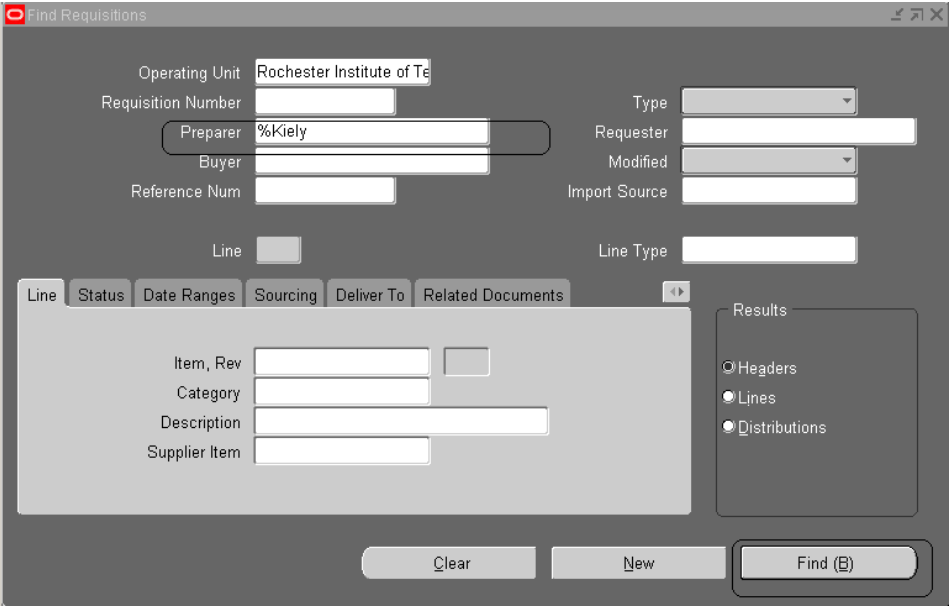Expand the Modified dropdown list
This screenshot has height=609, width=951.
pyautogui.click(x=847, y=160)
